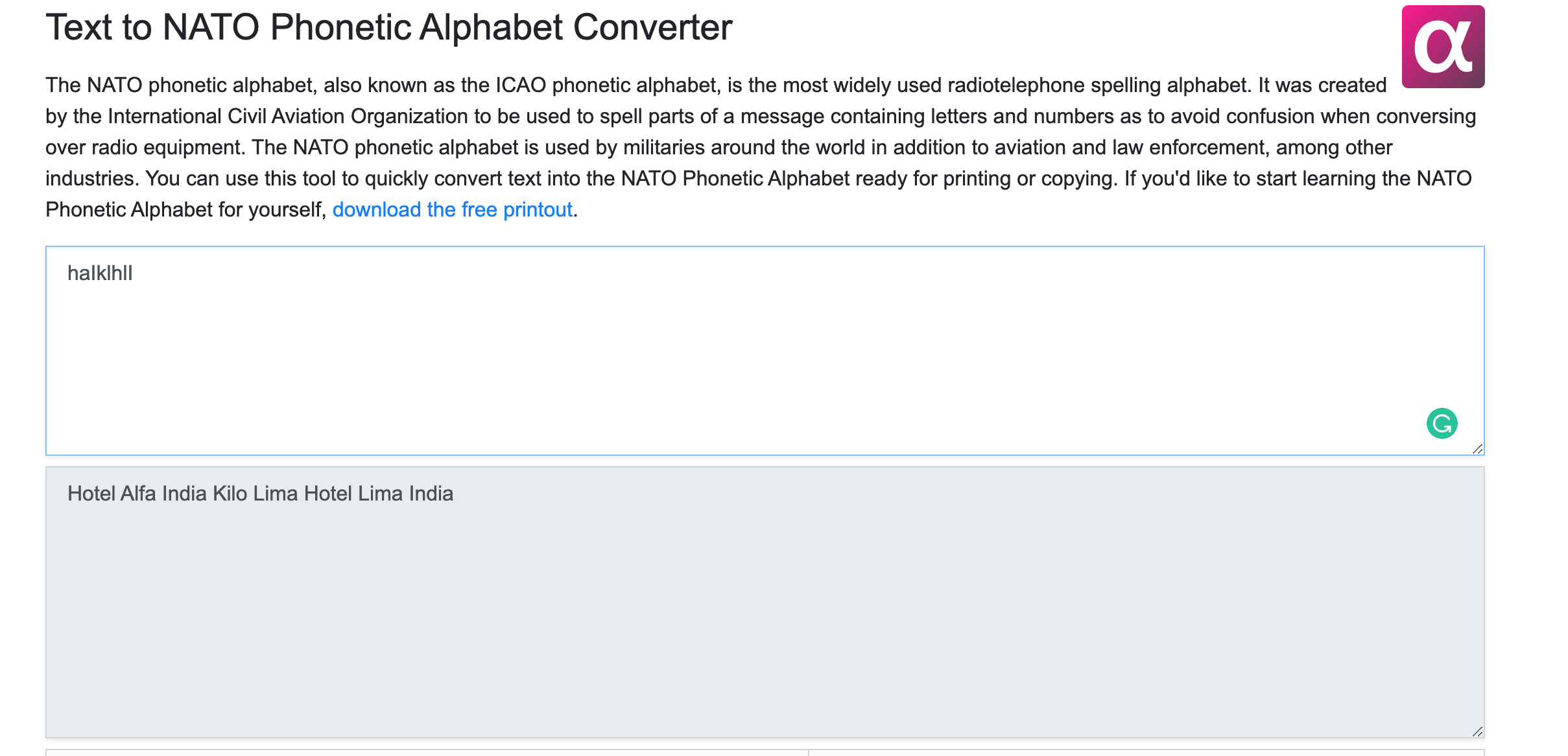Image resolution: width=1568 pixels, height=756 pixels.
Task: Click the first word Hotel in the output
Action: tap(91, 493)
